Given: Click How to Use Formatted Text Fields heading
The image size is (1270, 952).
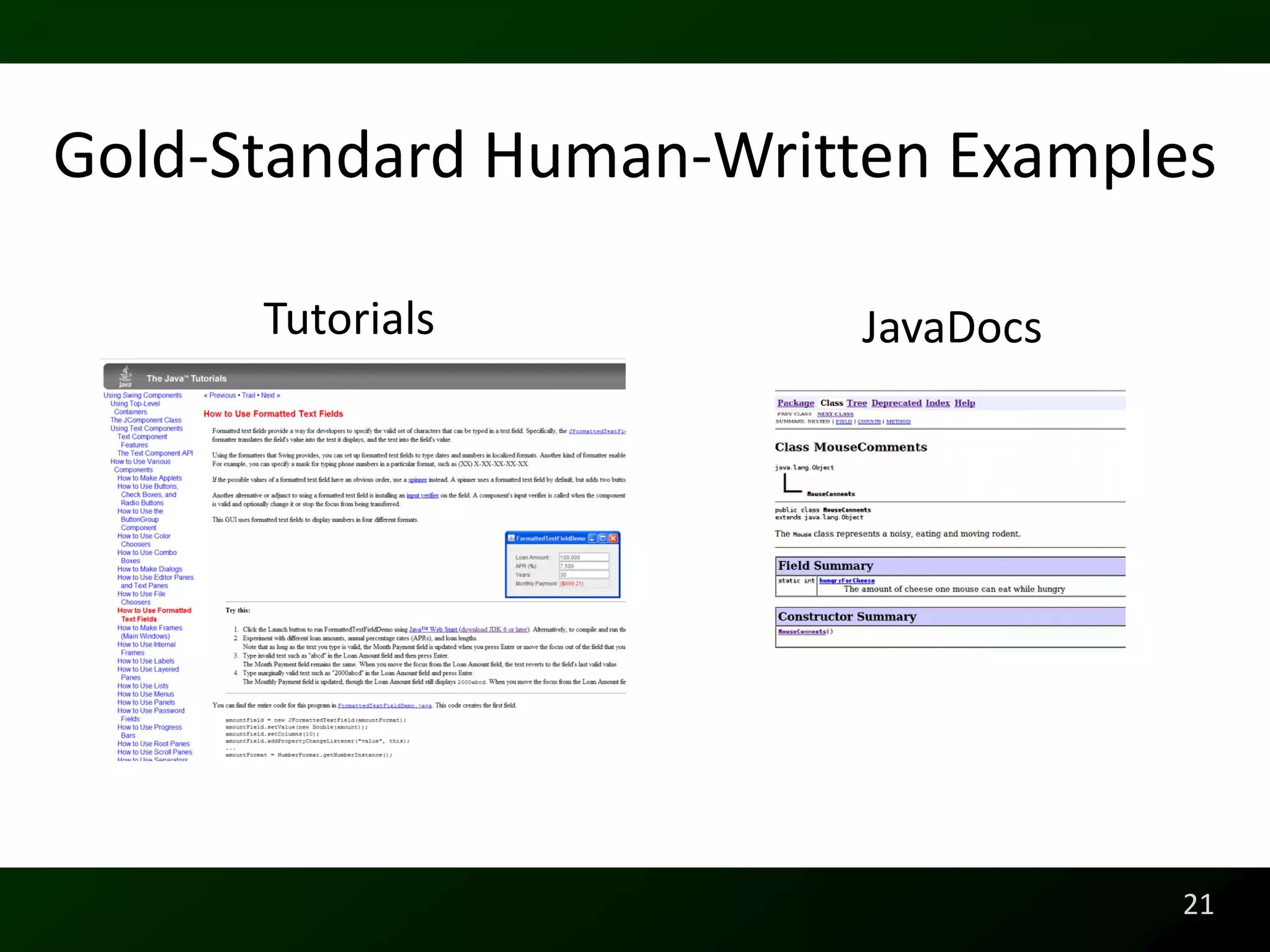Looking at the screenshot, I should [x=273, y=414].
